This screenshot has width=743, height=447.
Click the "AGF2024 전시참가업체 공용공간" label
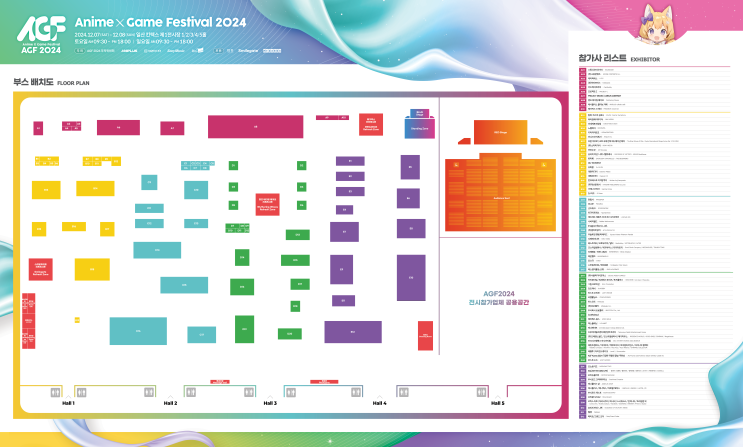coord(499,298)
